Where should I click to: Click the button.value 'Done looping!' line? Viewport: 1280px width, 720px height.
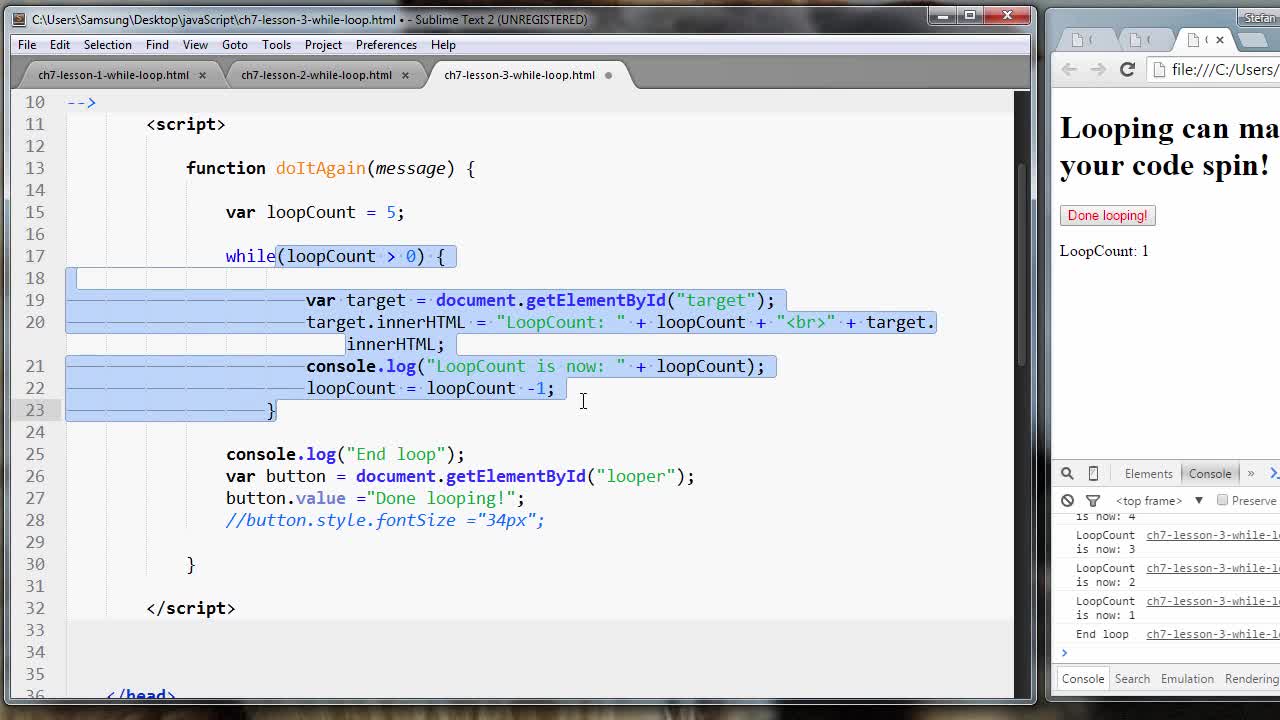click(x=375, y=498)
